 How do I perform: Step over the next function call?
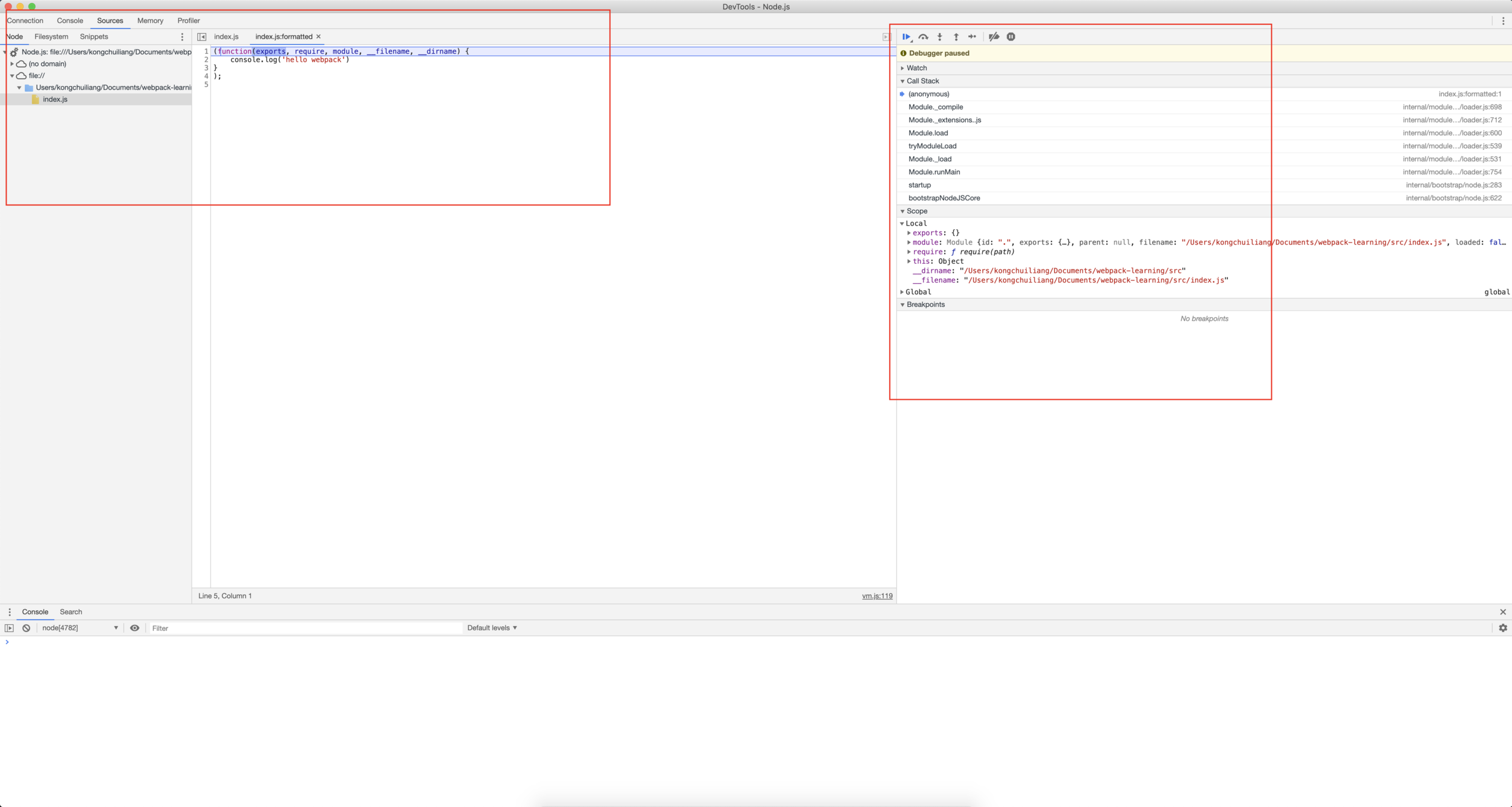pos(923,37)
